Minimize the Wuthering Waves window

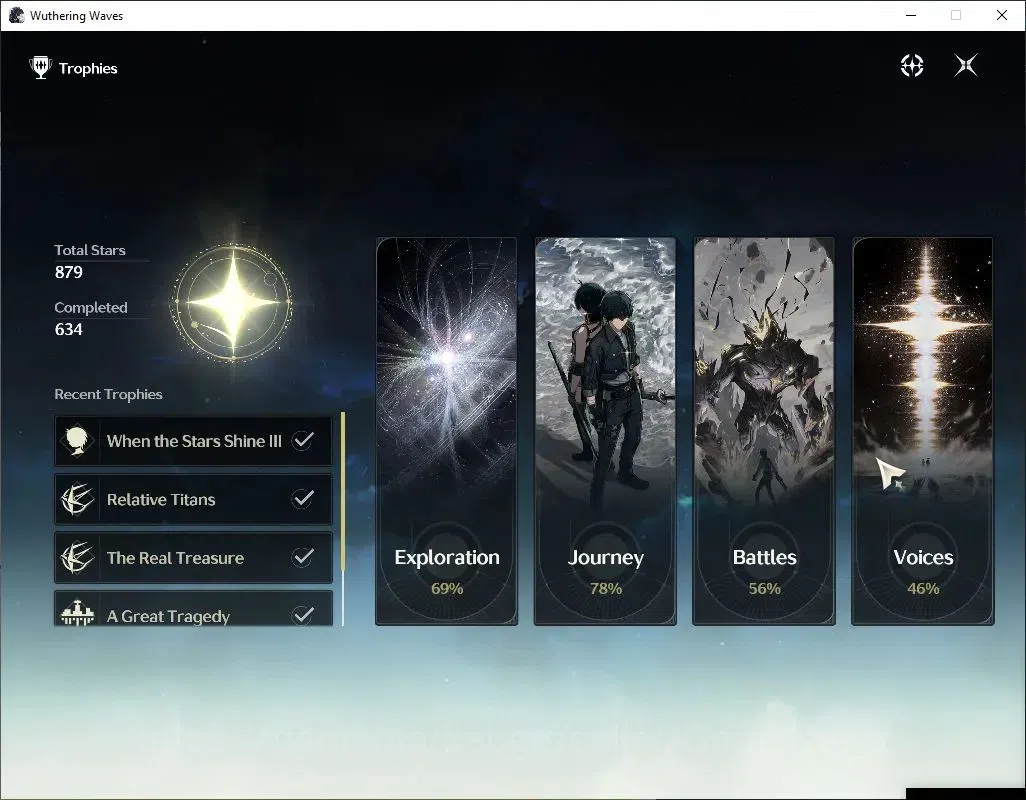pos(910,15)
